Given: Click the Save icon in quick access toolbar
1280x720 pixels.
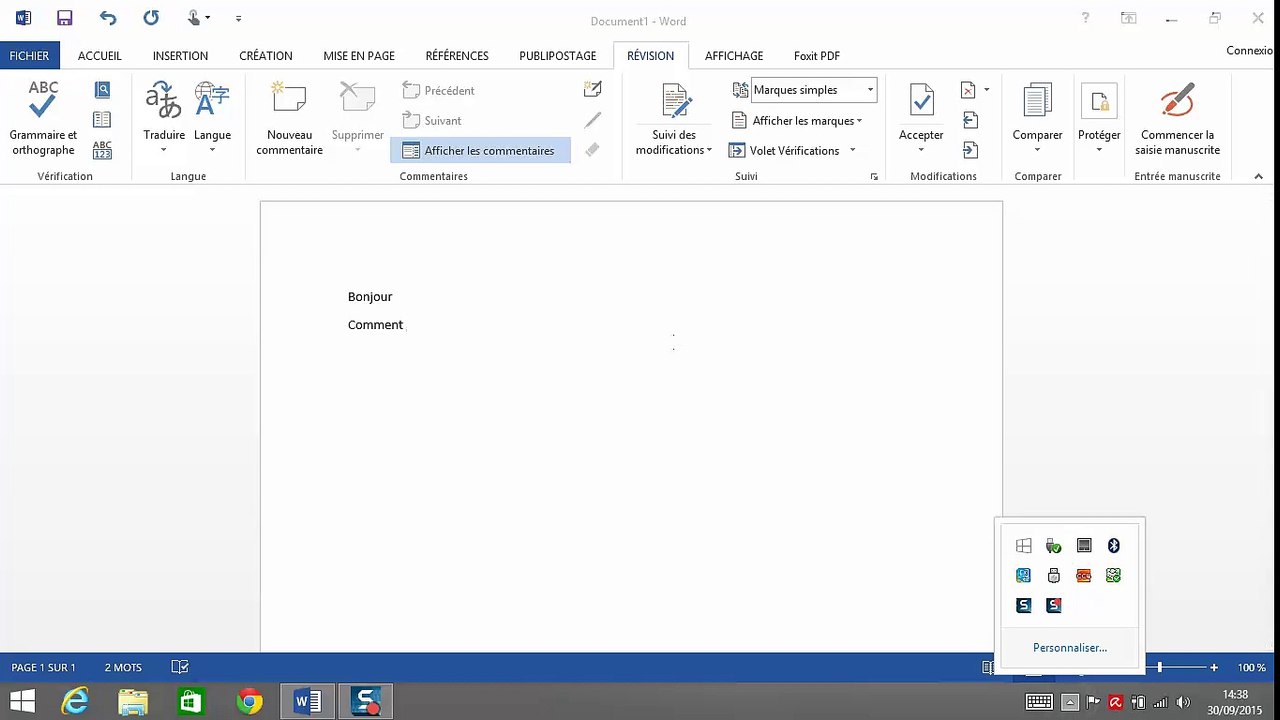Looking at the screenshot, I should (65, 18).
